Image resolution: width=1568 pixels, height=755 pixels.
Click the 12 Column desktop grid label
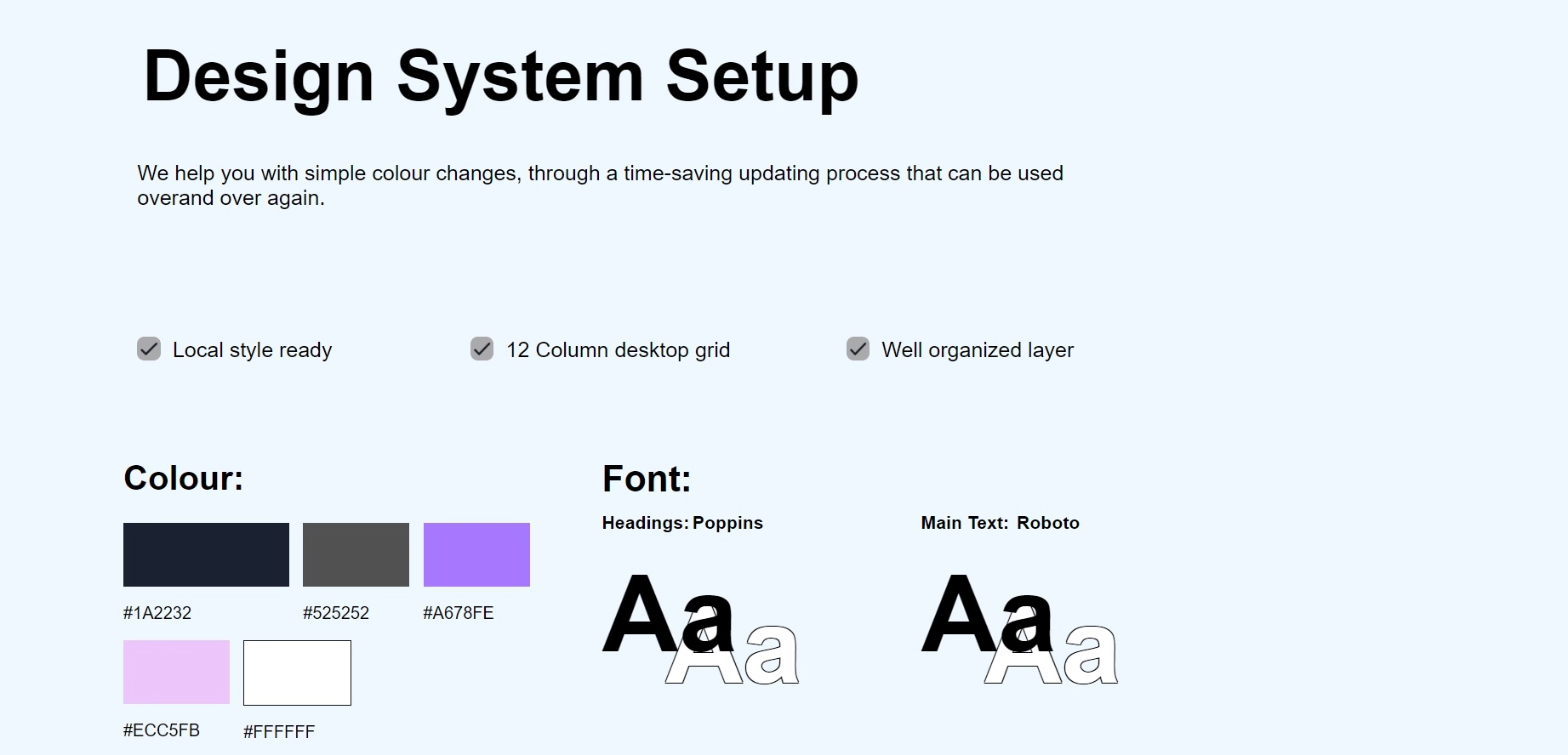[618, 350]
